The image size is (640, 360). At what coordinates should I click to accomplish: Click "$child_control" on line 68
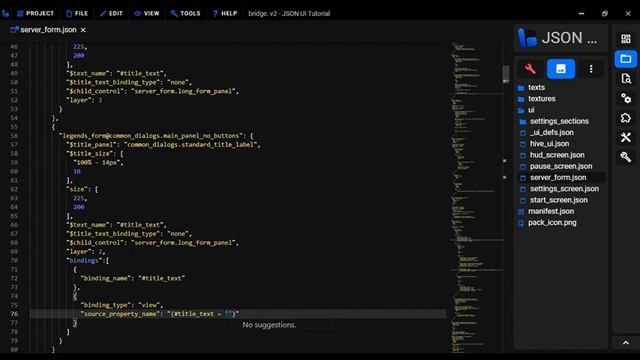point(95,242)
